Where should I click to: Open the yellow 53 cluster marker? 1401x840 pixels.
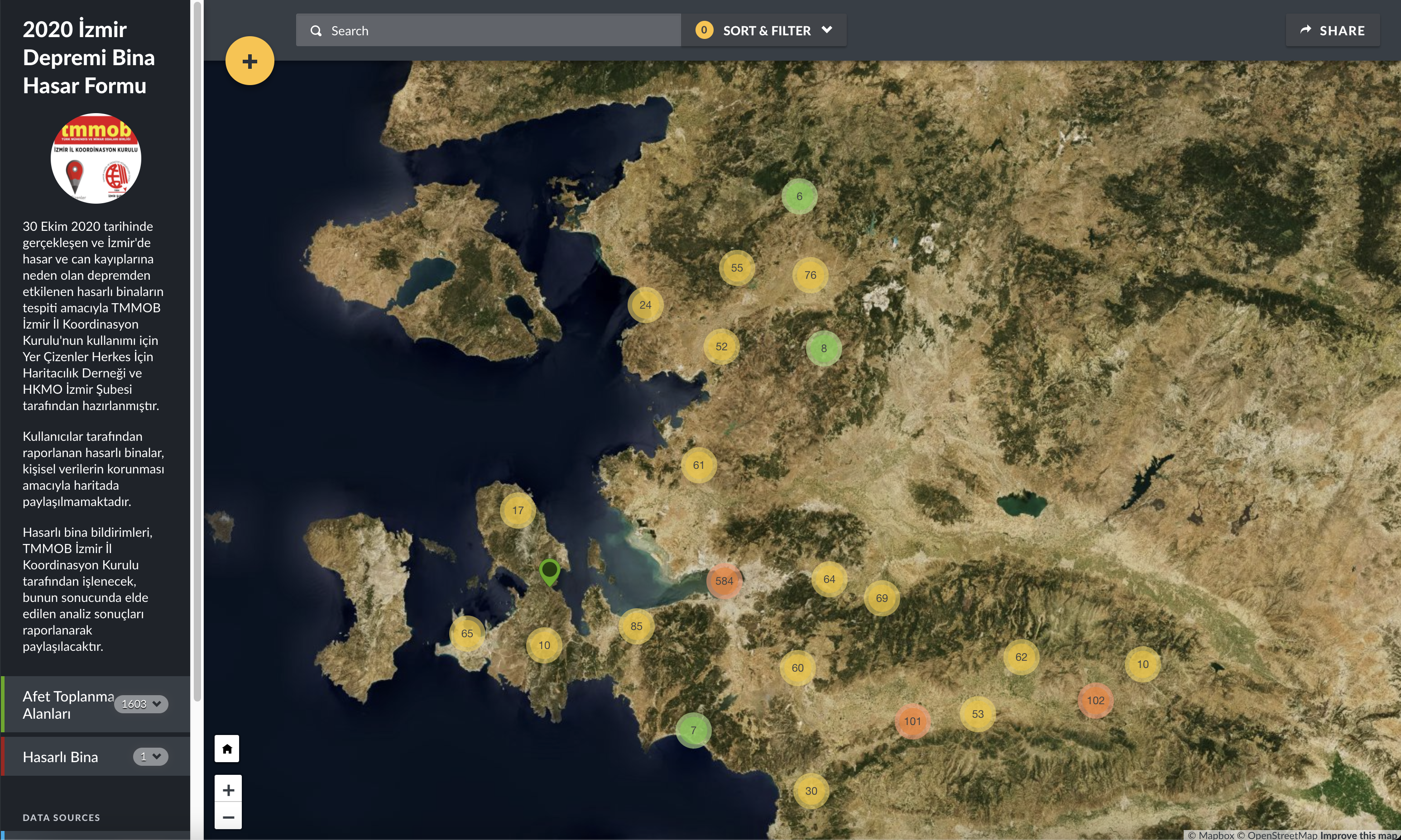click(x=978, y=714)
